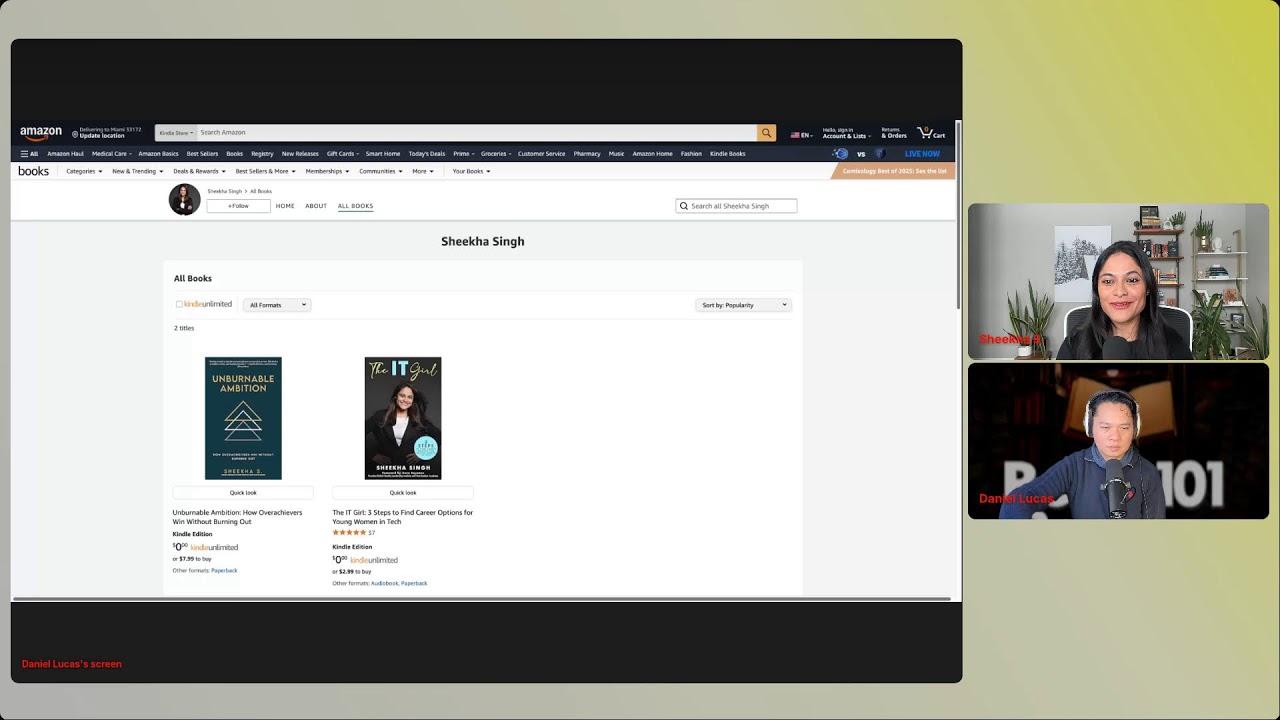Click Sheekha Singh's author profile photo
Image resolution: width=1280 pixels, height=720 pixels.
[184, 200]
